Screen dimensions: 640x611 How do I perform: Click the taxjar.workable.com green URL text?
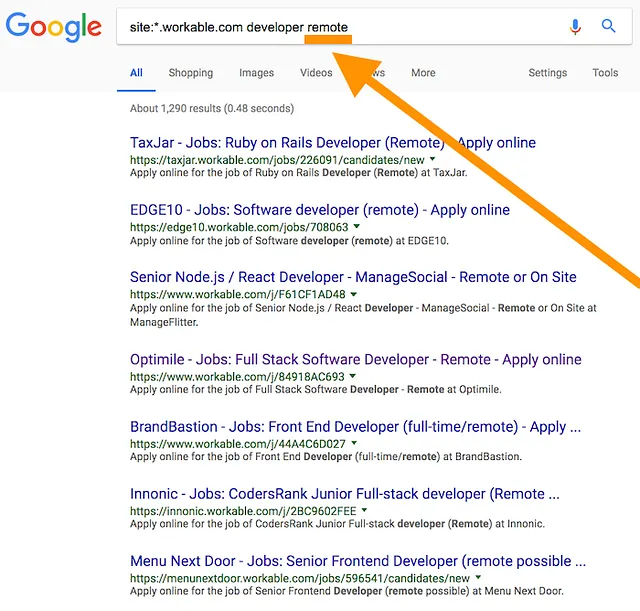(277, 160)
